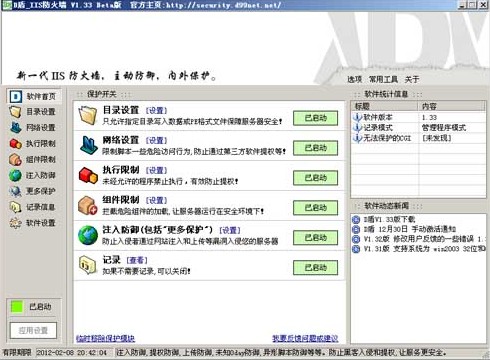490x360 pixels.
Task: Click the large network icon beside 网络设置
Action: (x=88, y=145)
